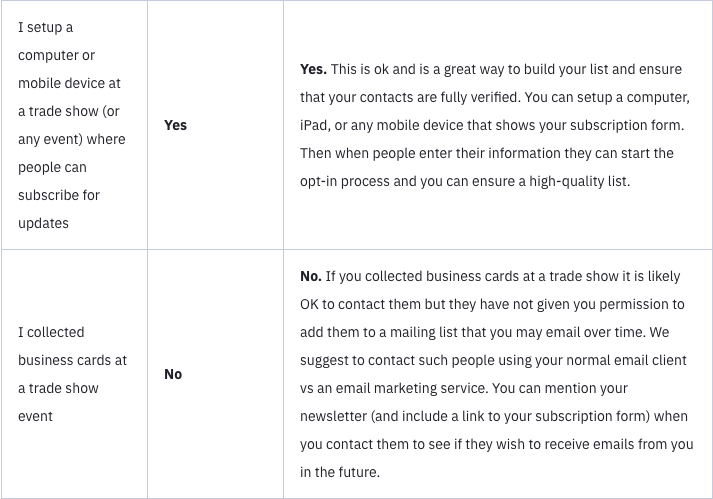Click the phrase 'high-quality list' in first row

(578, 181)
